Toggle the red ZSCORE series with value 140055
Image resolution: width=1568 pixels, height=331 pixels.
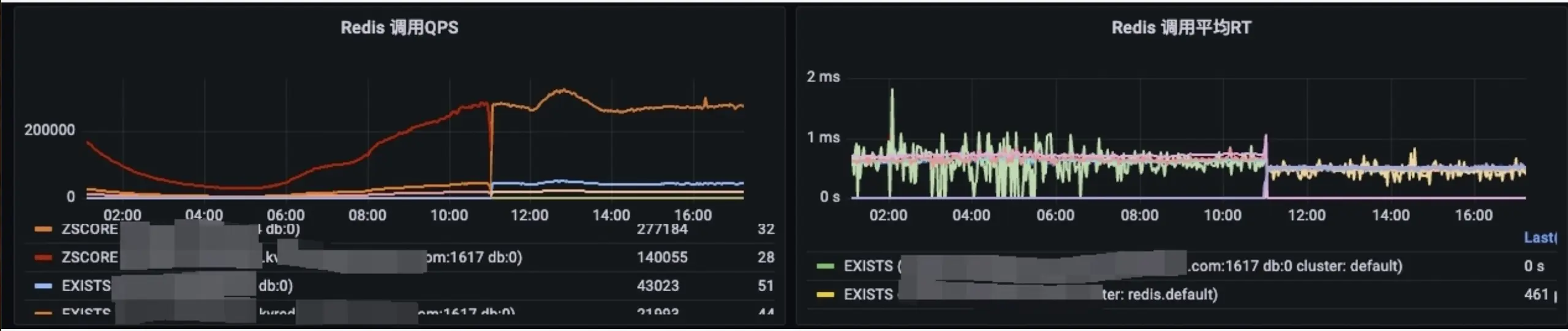pos(43,257)
